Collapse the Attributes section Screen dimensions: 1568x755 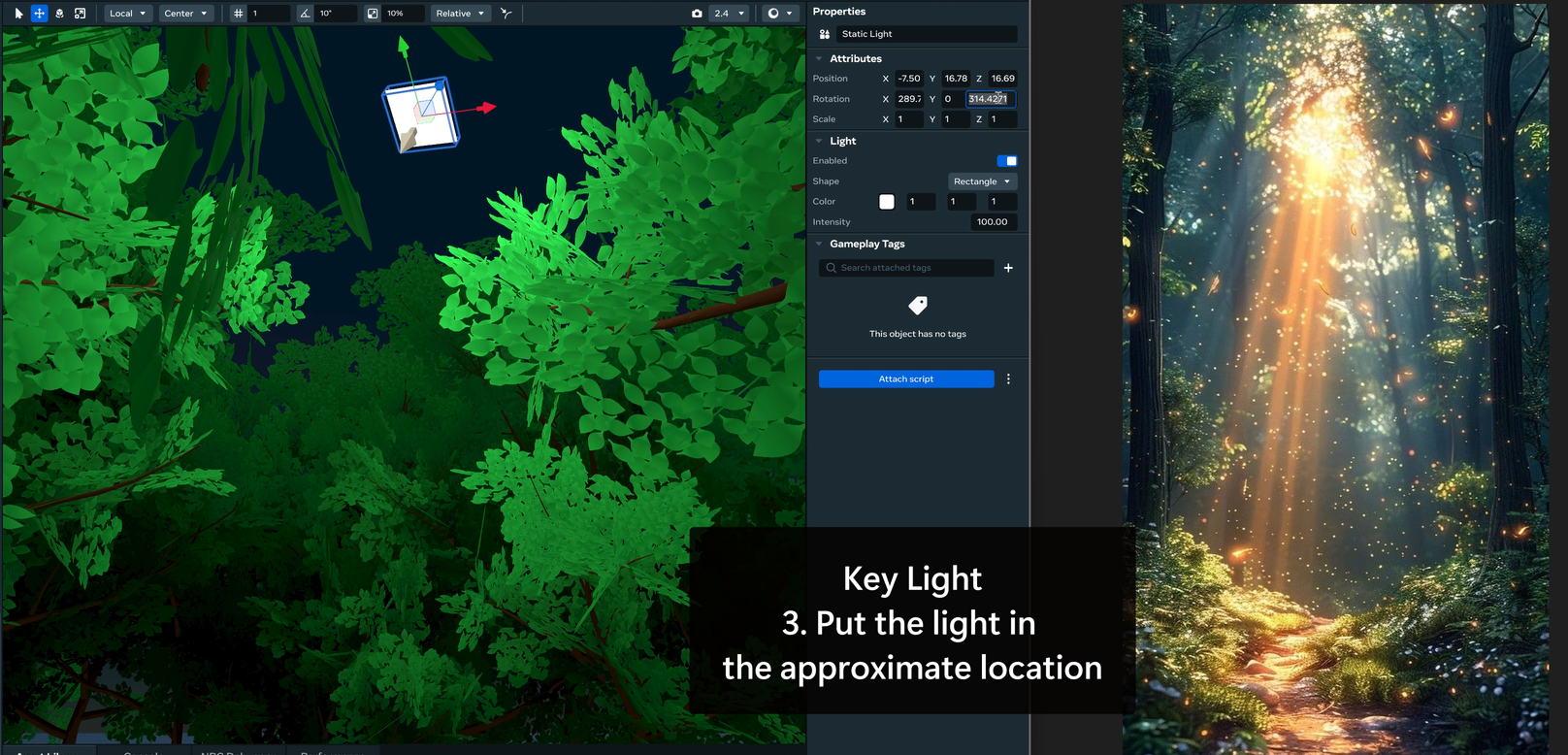point(819,59)
